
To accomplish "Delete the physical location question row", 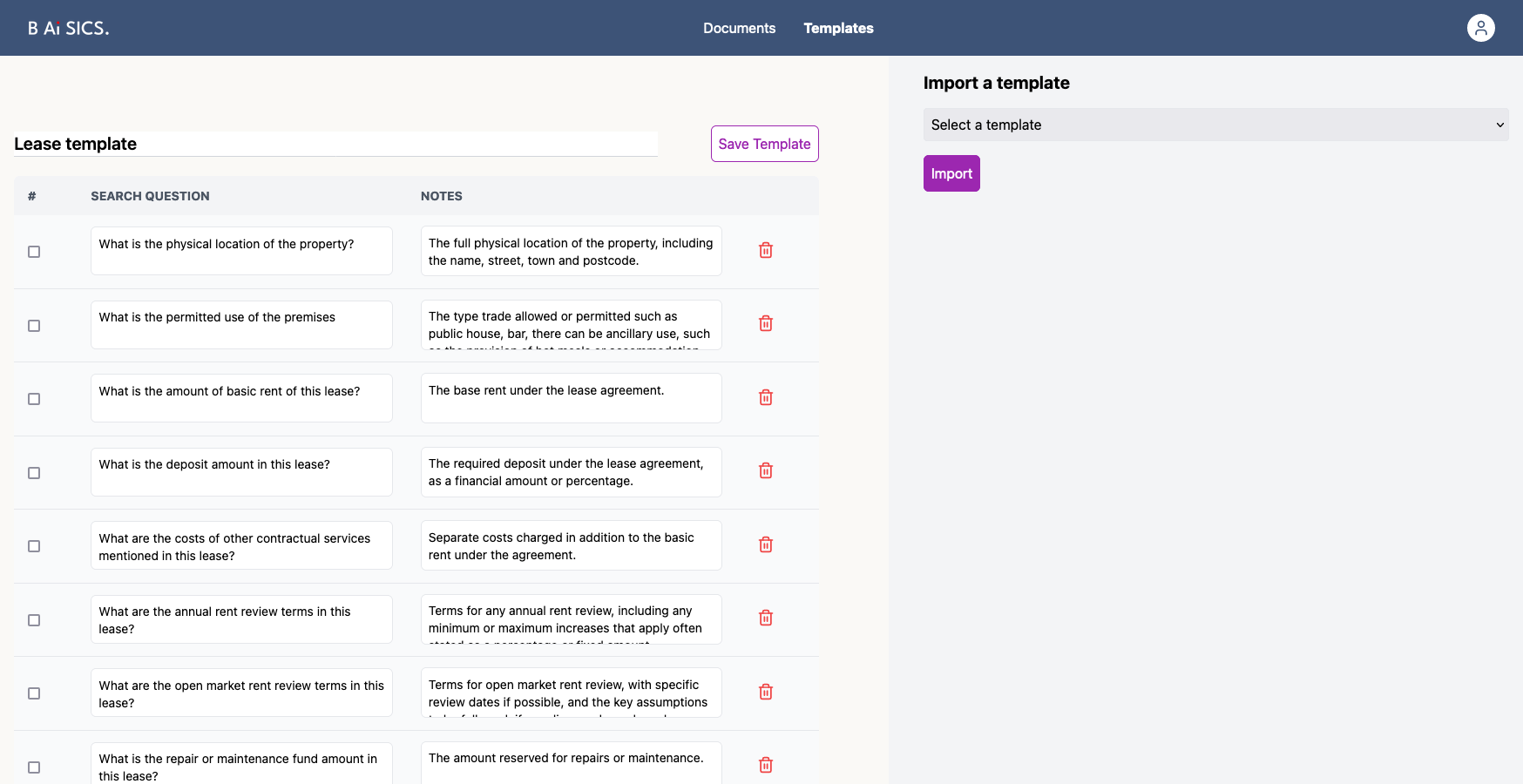I will [766, 251].
